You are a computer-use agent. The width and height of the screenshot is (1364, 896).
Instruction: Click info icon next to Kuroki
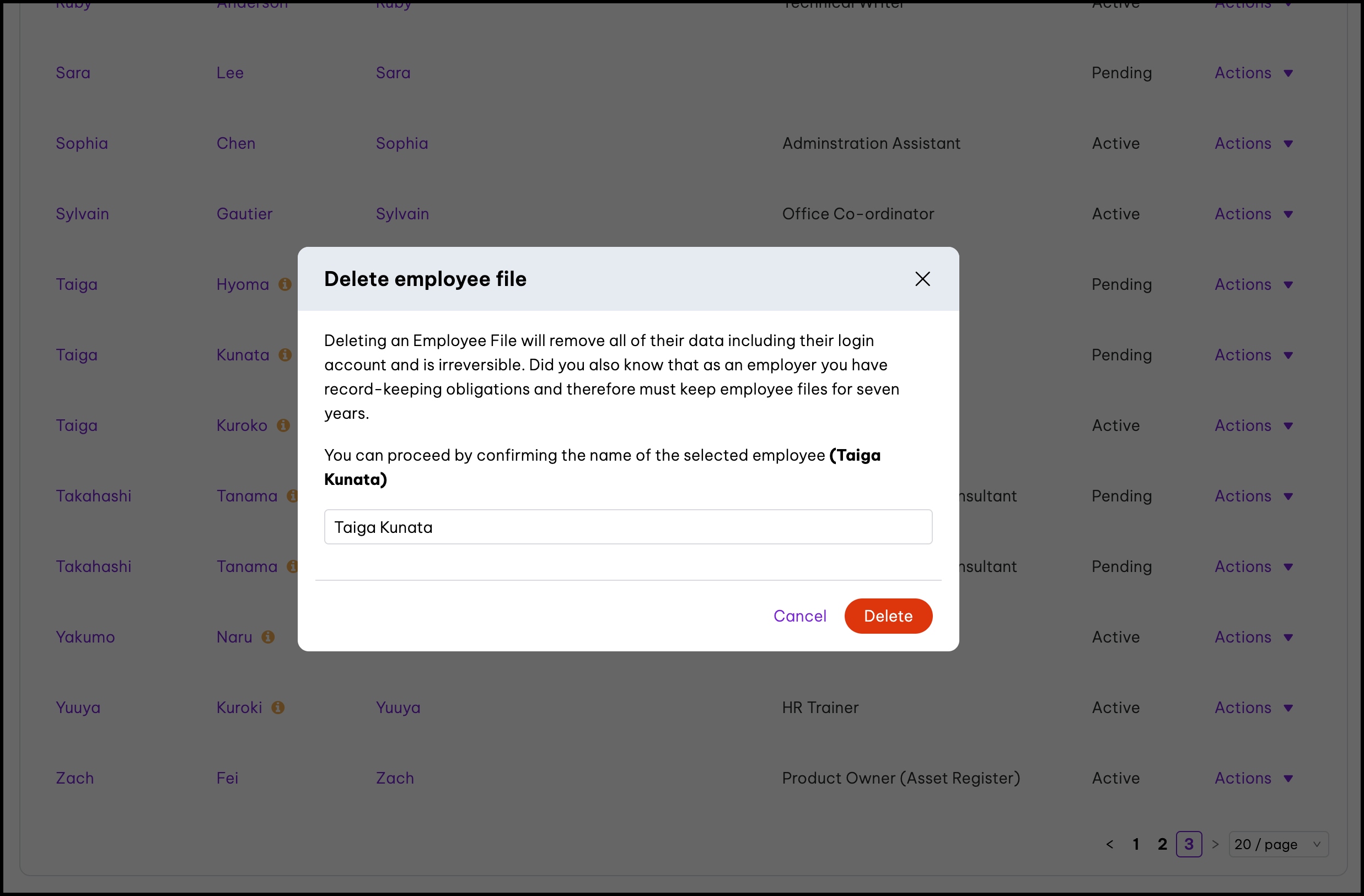[278, 707]
